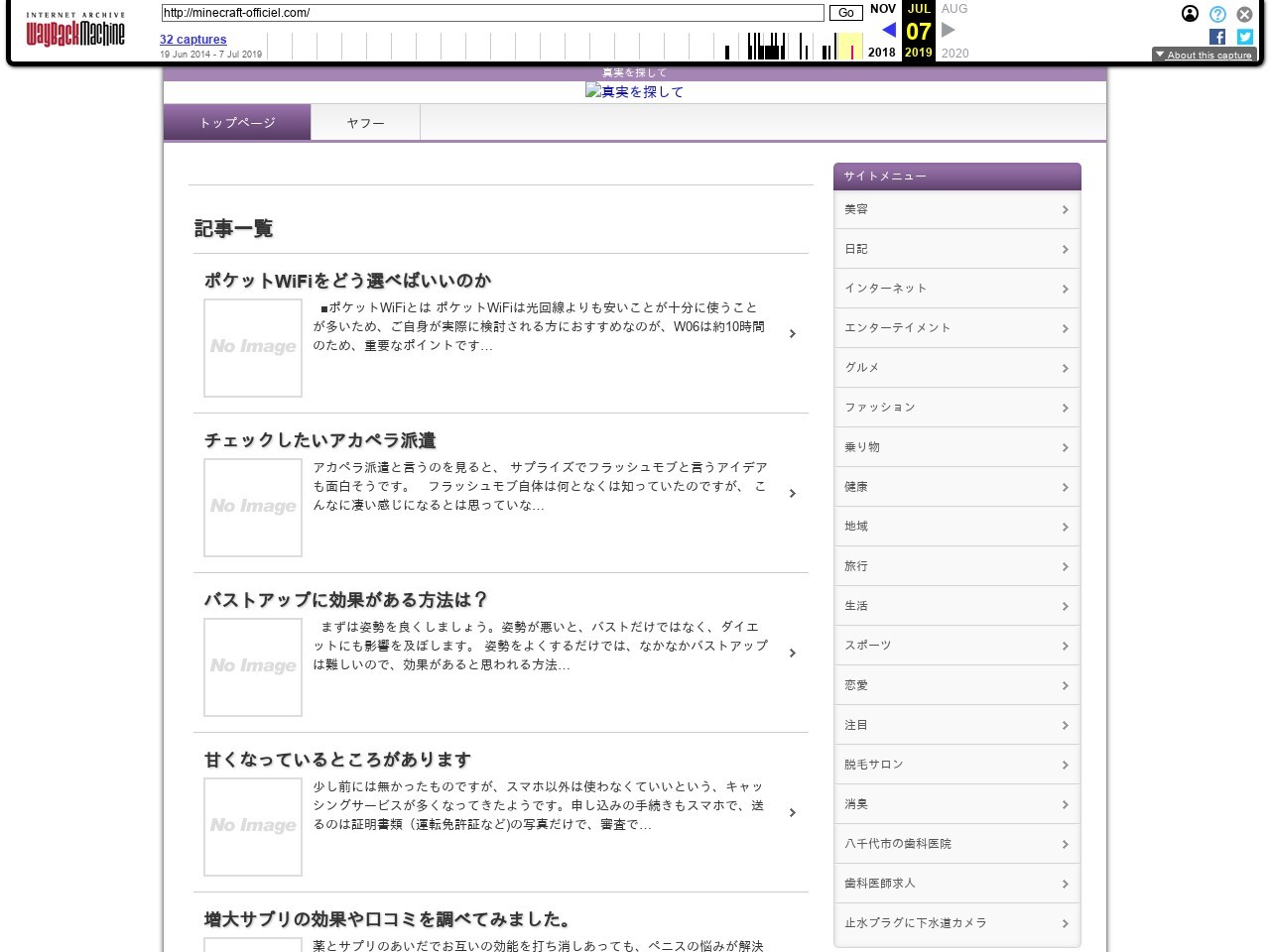The image size is (1270, 952).
Task: Click the user account icon
Action: coord(1190,14)
